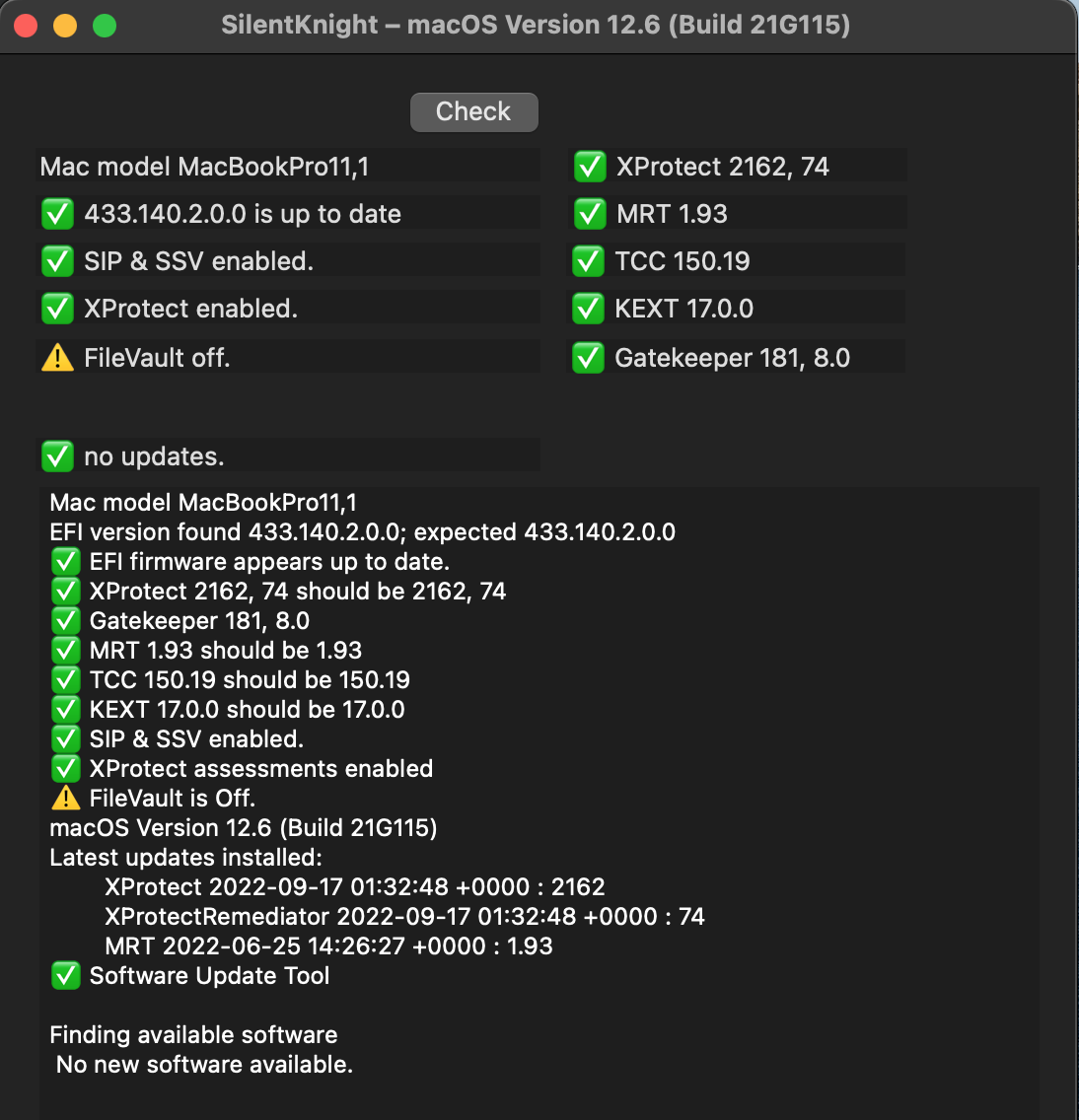Click the 'XProtect 2162, 74' status text
This screenshot has width=1079, height=1120.
point(722,167)
